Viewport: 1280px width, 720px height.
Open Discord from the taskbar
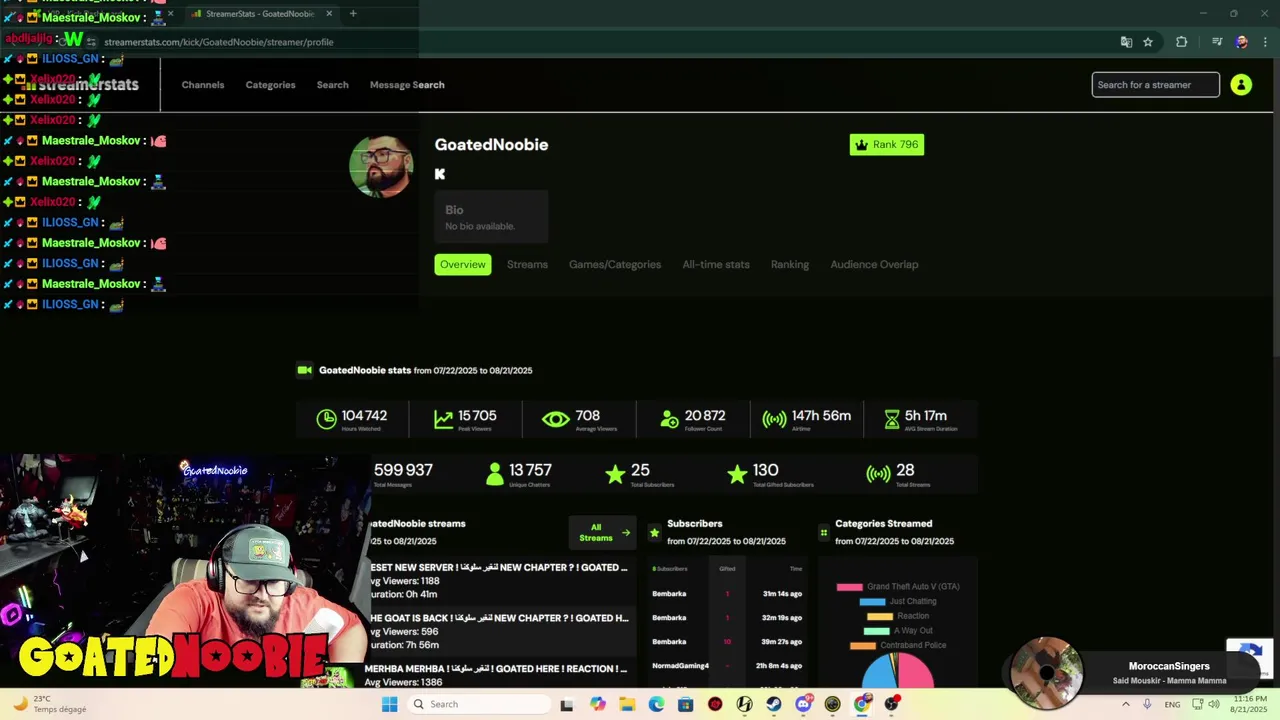pyautogui.click(x=803, y=704)
